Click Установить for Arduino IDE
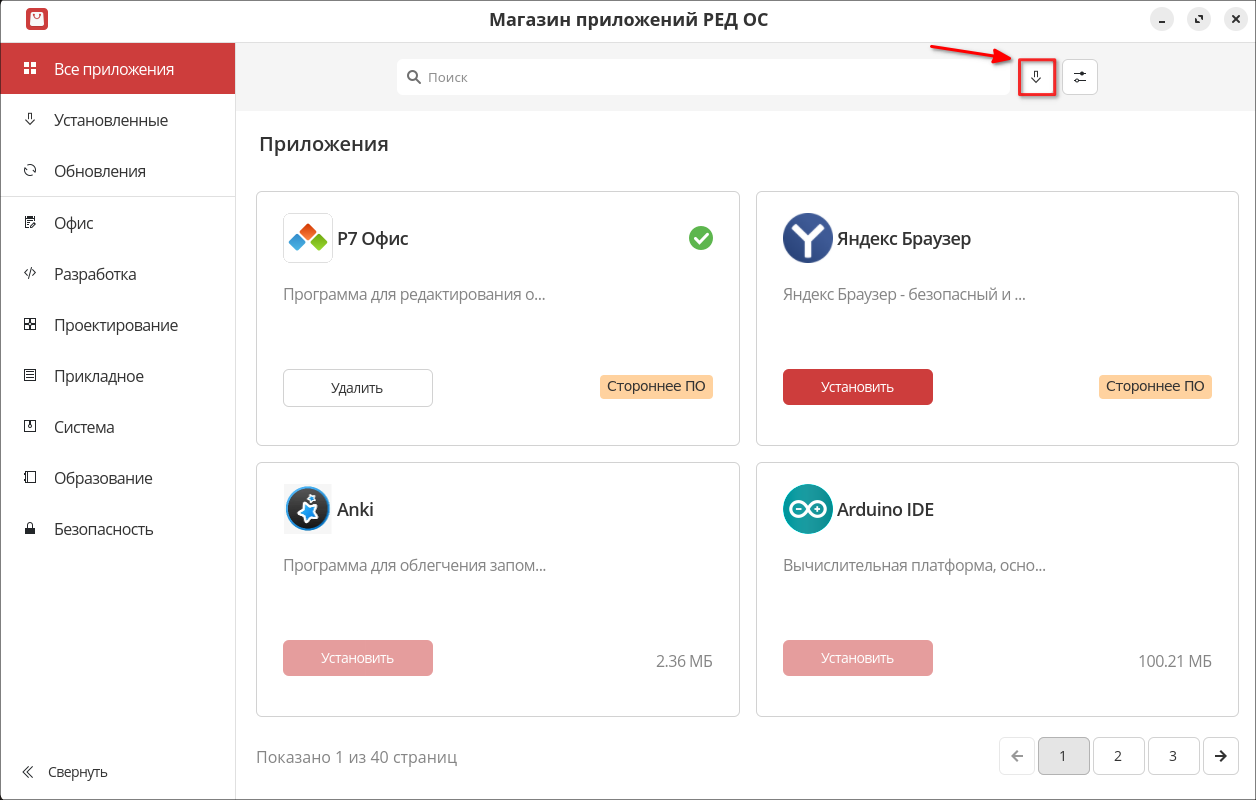The width and height of the screenshot is (1256, 800). 857,658
